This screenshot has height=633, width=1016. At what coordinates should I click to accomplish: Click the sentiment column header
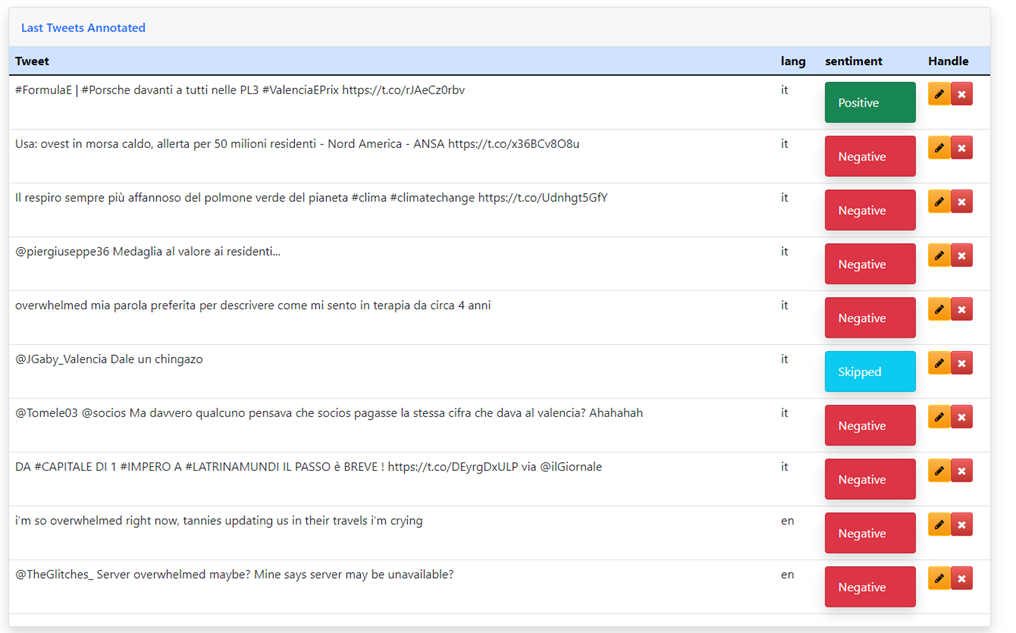click(853, 61)
